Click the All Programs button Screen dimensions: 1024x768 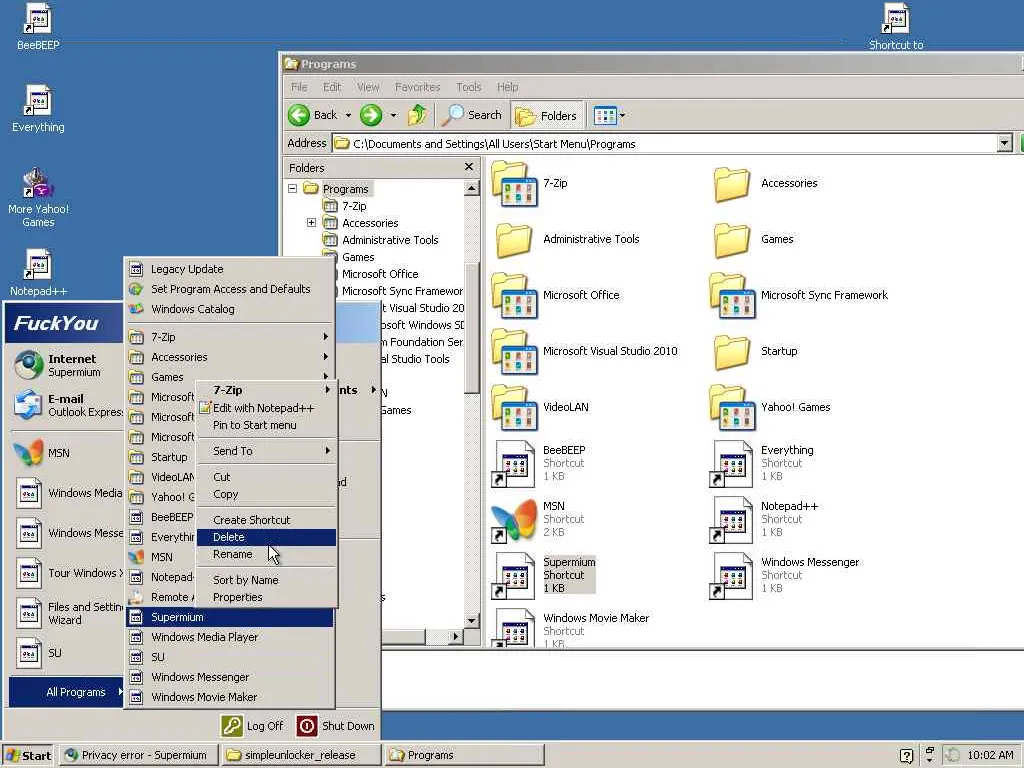[x=66, y=692]
